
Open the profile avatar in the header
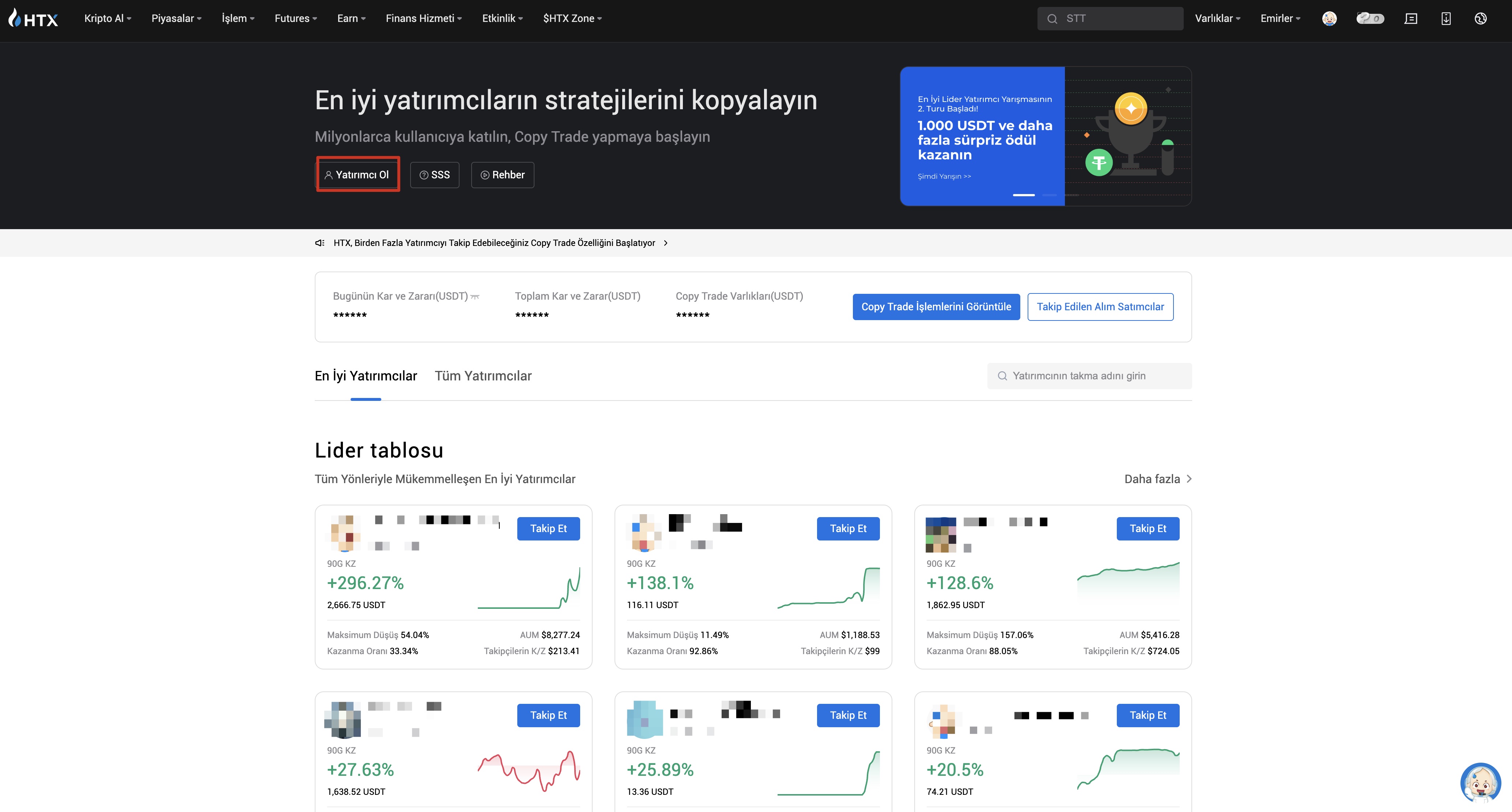(1330, 18)
